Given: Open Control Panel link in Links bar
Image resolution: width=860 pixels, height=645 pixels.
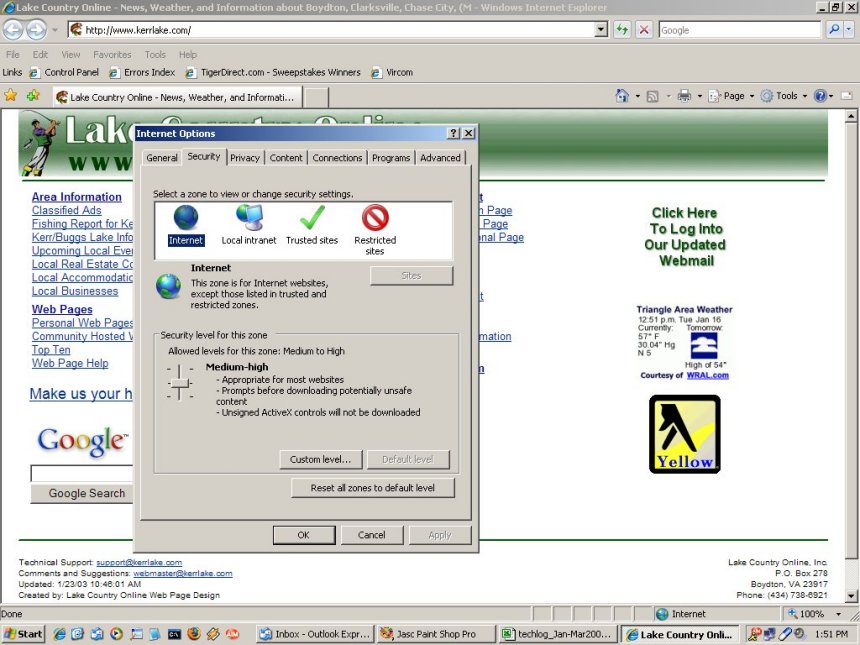Looking at the screenshot, I should point(65,72).
